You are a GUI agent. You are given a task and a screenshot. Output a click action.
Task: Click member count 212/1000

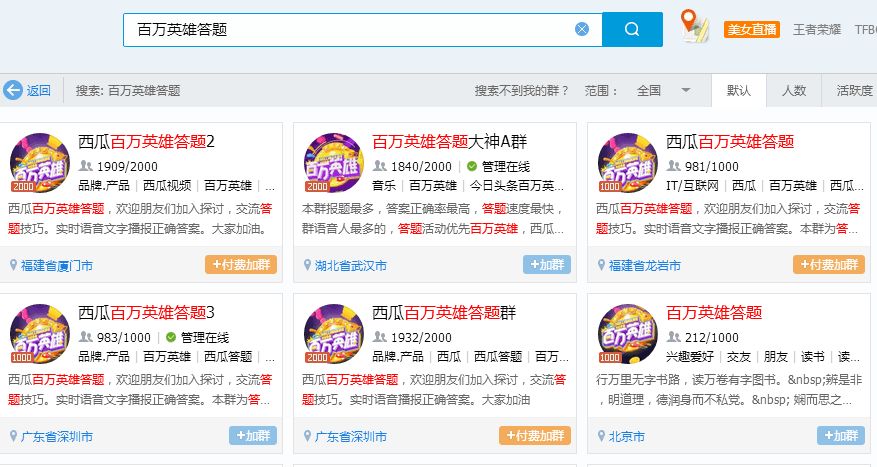point(711,338)
